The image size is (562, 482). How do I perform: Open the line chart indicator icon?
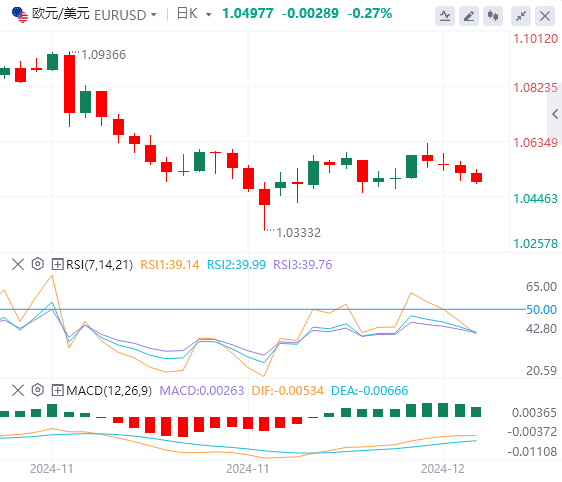pyautogui.click(x=445, y=16)
